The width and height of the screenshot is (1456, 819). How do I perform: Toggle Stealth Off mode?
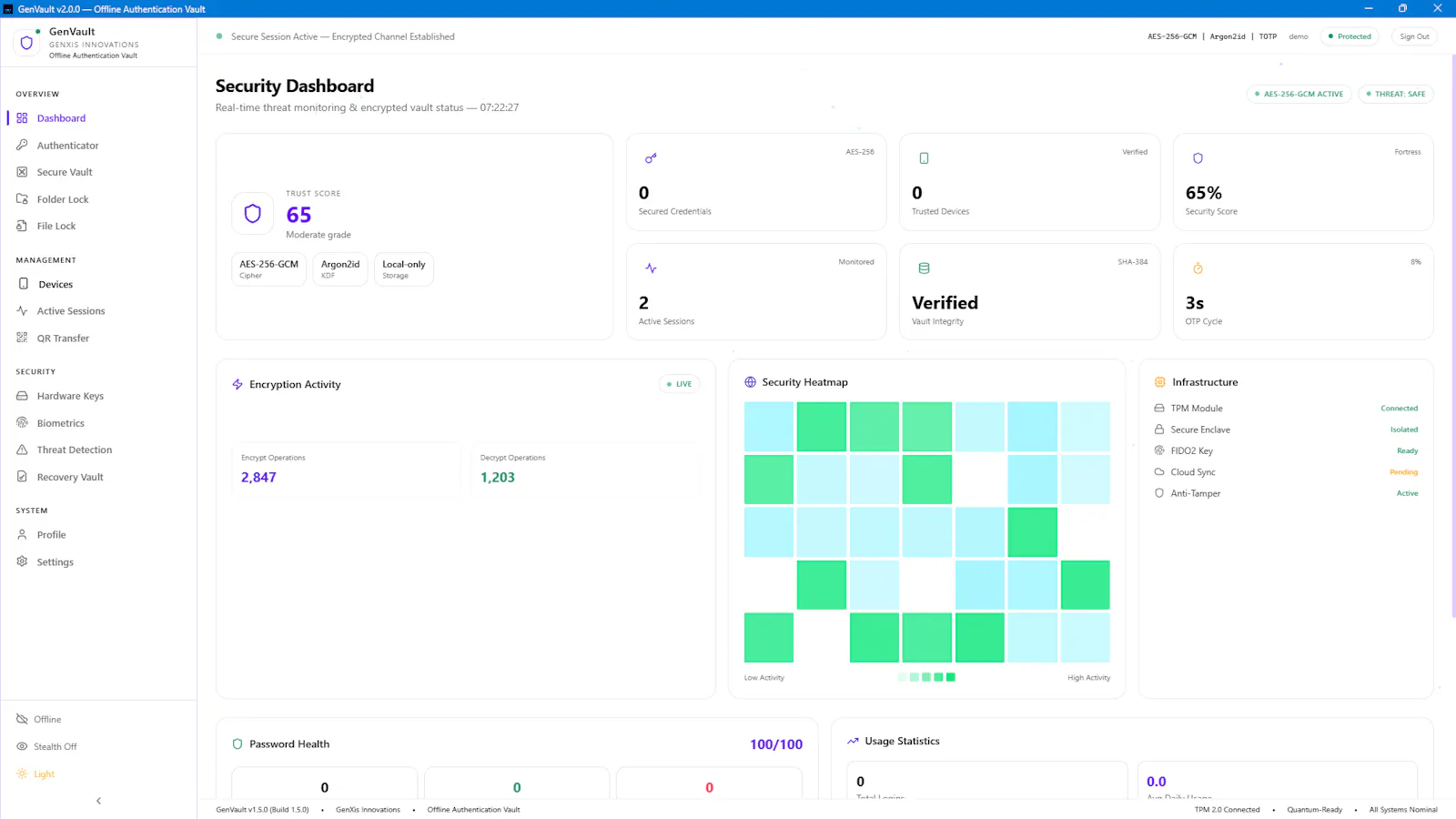point(46,747)
